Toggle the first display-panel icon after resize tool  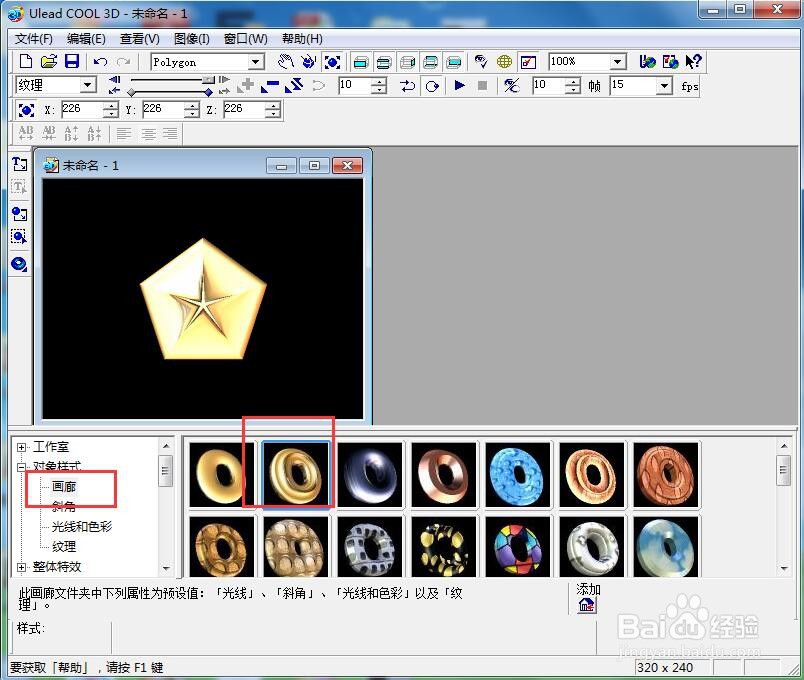click(361, 62)
